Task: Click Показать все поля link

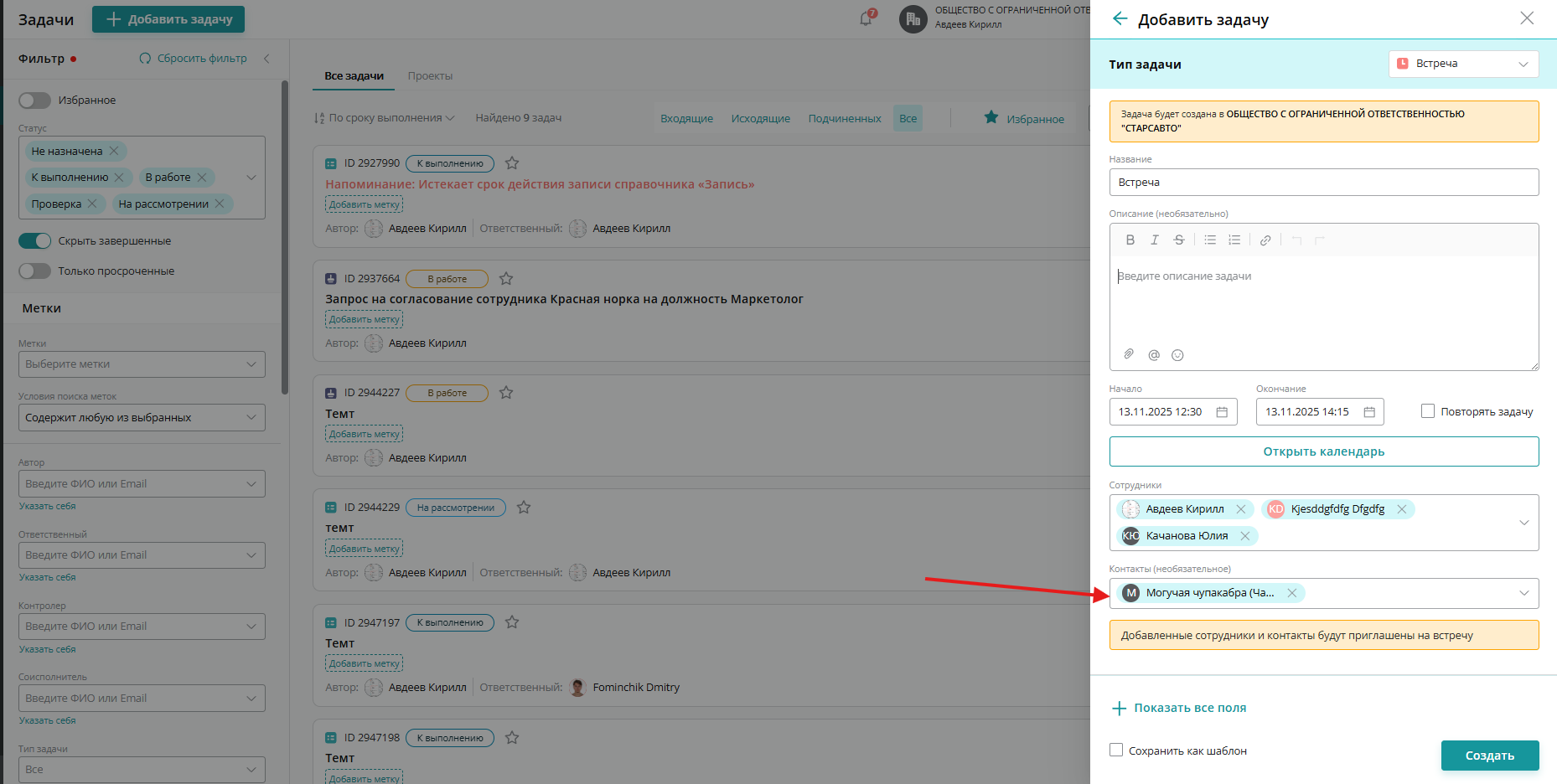Action: point(1180,709)
